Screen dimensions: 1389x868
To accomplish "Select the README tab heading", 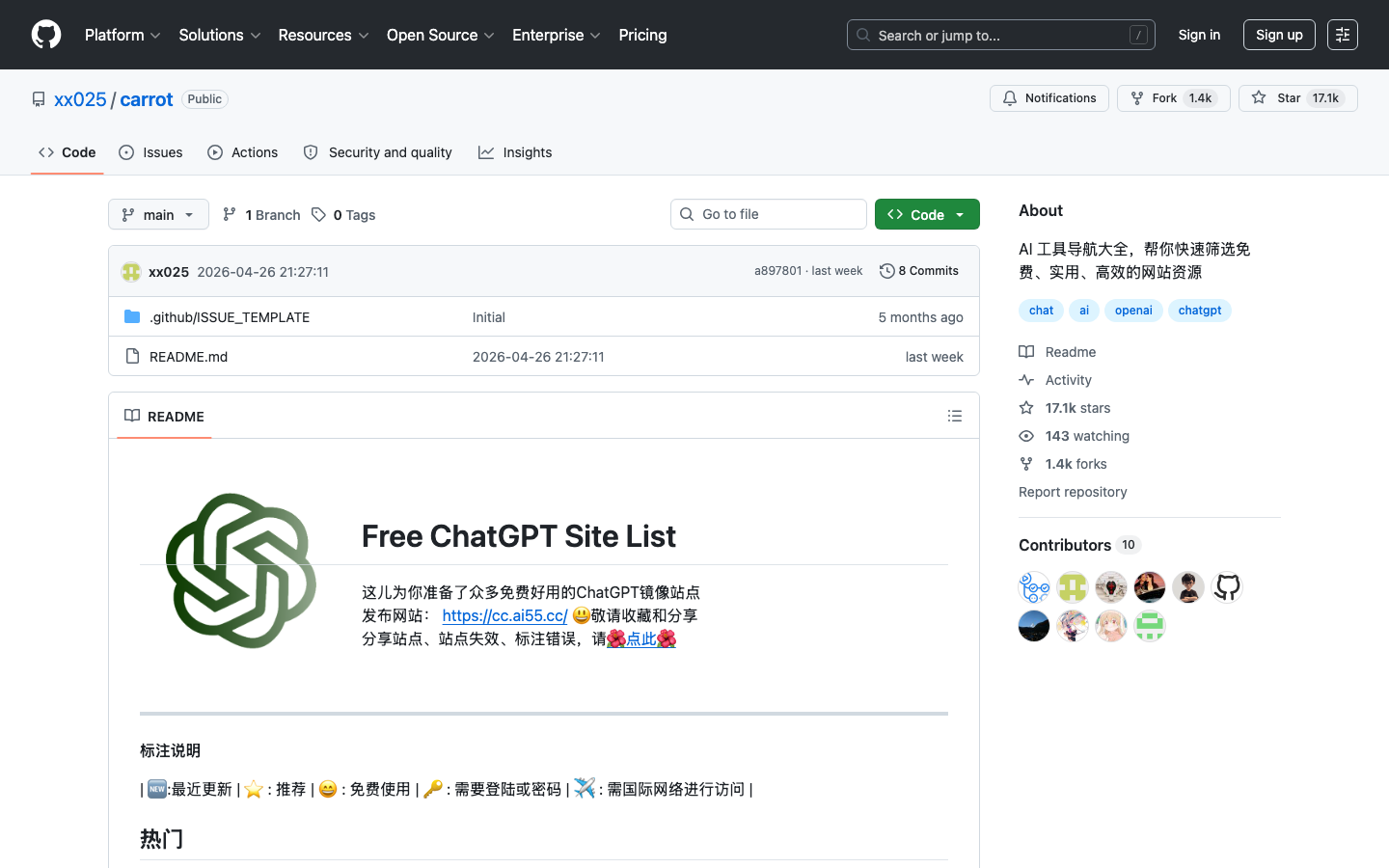I will [164, 416].
